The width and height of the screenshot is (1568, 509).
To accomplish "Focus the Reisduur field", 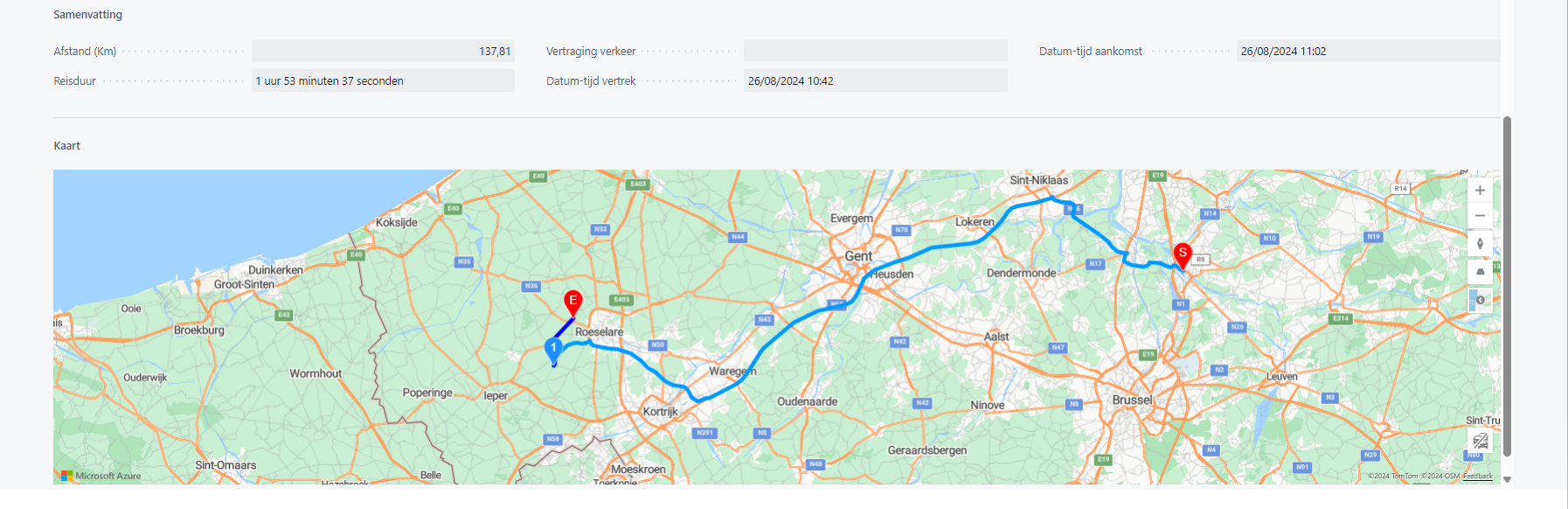I will 383,80.
